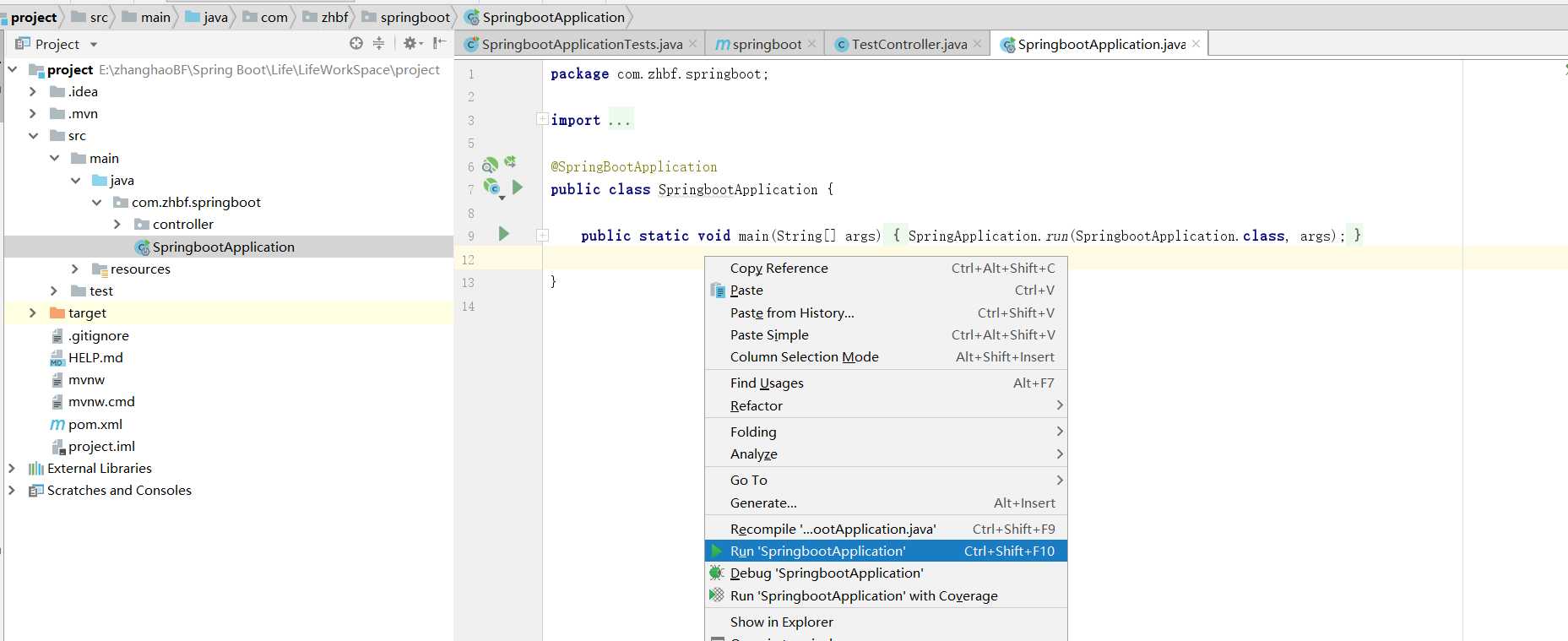Viewport: 1568px width, 641px height.
Task: Click the autowired dependencies gutter icon on line 6
Action: [510, 161]
